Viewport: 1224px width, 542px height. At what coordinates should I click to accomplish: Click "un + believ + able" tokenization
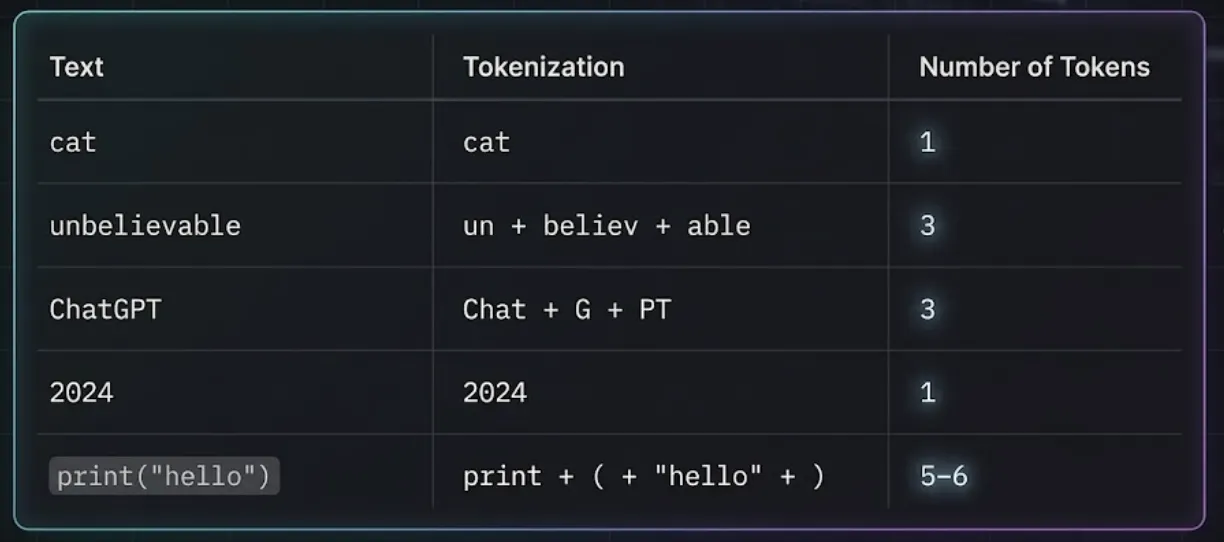tap(606, 226)
